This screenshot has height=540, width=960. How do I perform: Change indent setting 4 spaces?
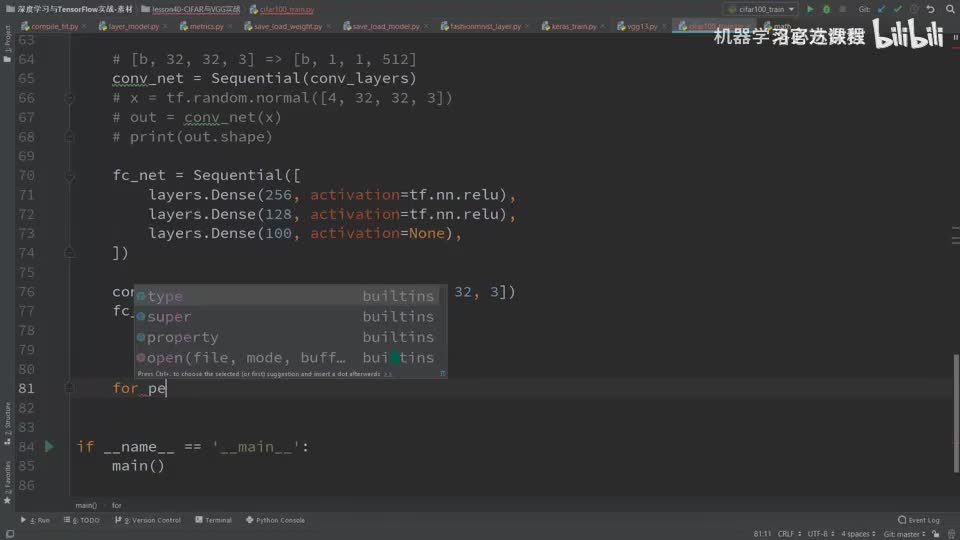click(858, 534)
